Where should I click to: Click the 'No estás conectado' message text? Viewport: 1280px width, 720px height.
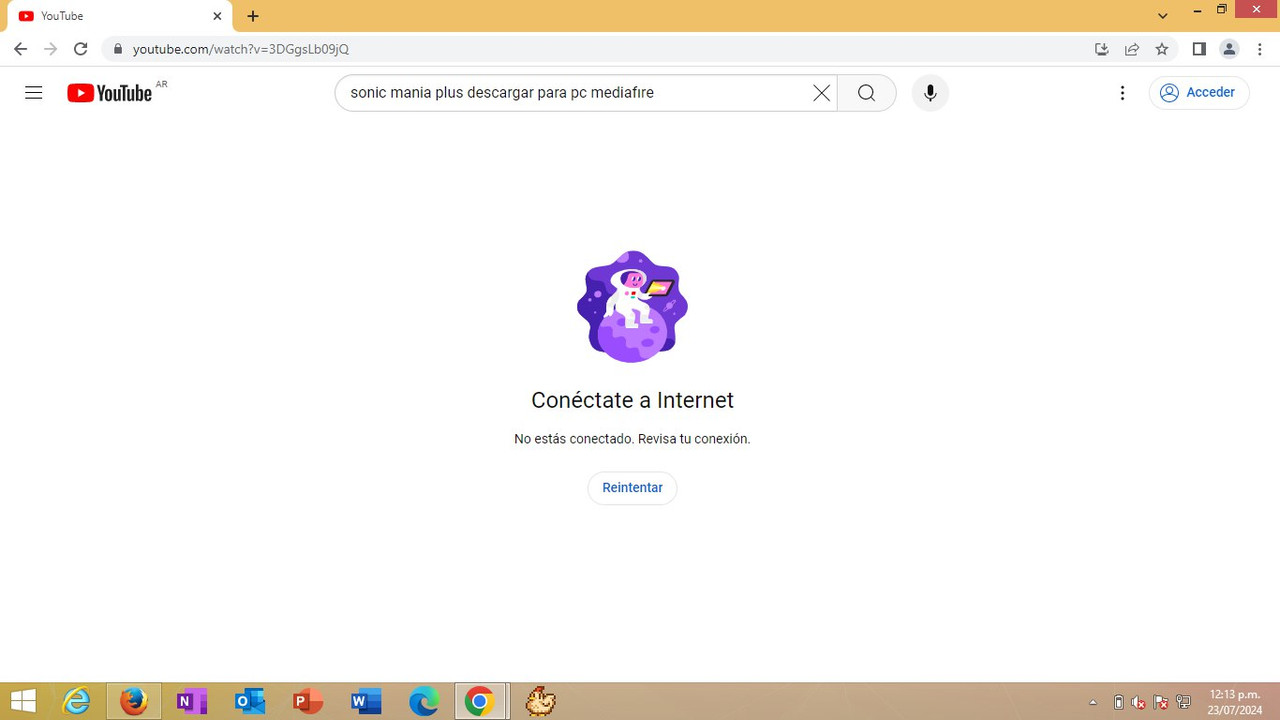click(632, 439)
